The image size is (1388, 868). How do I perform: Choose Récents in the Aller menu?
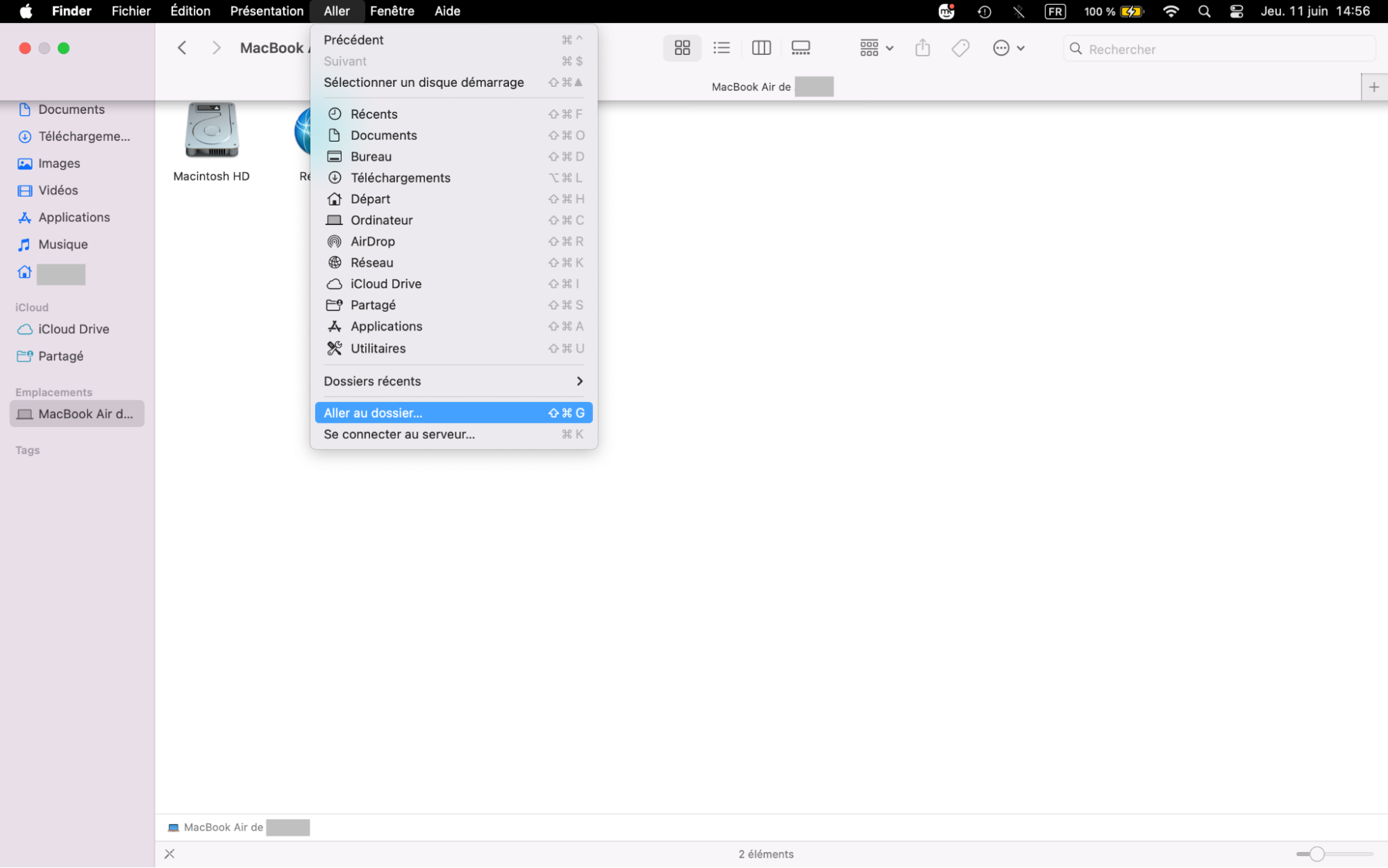[453, 114]
